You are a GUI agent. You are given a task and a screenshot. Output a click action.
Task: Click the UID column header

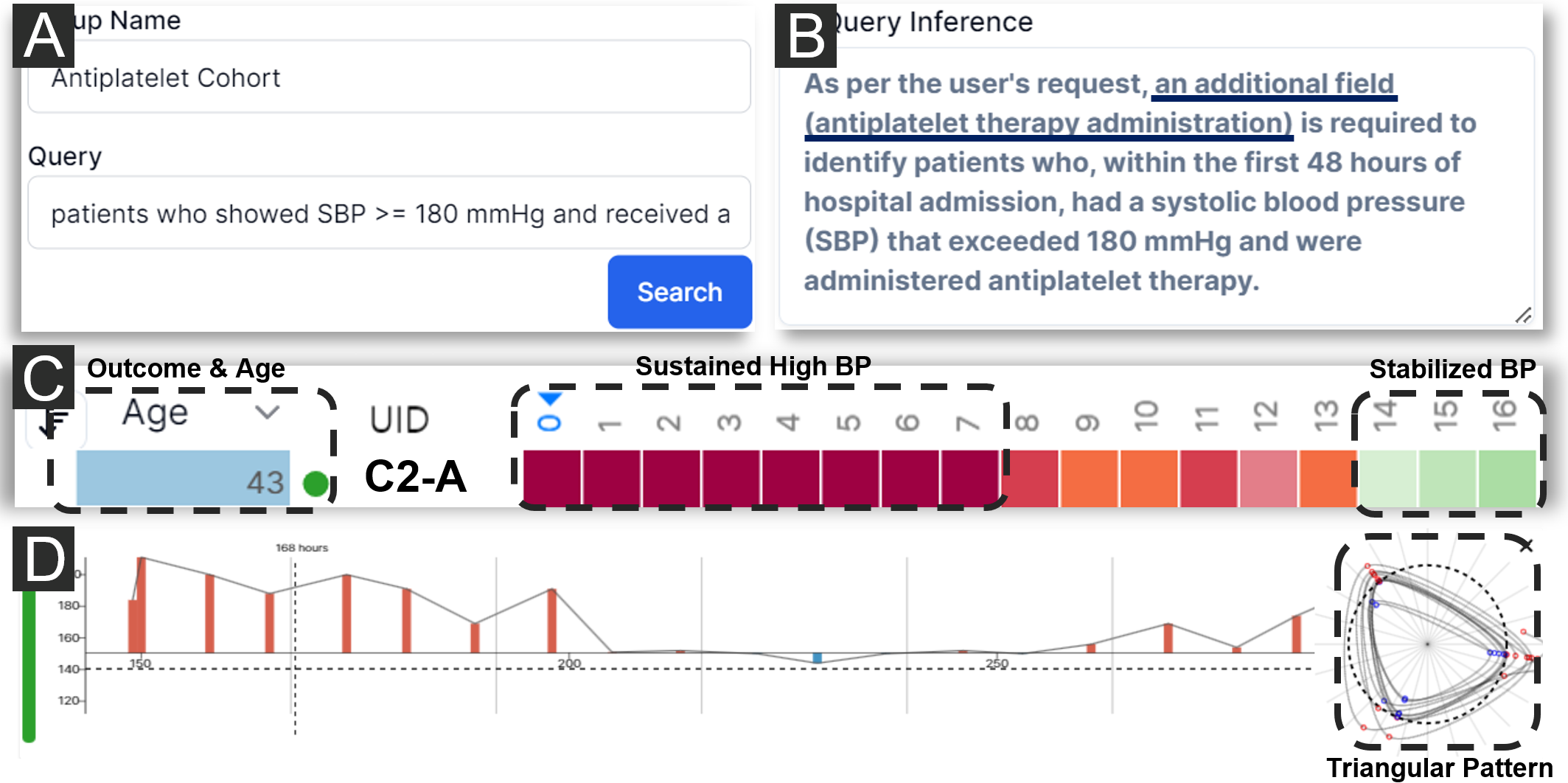(399, 420)
